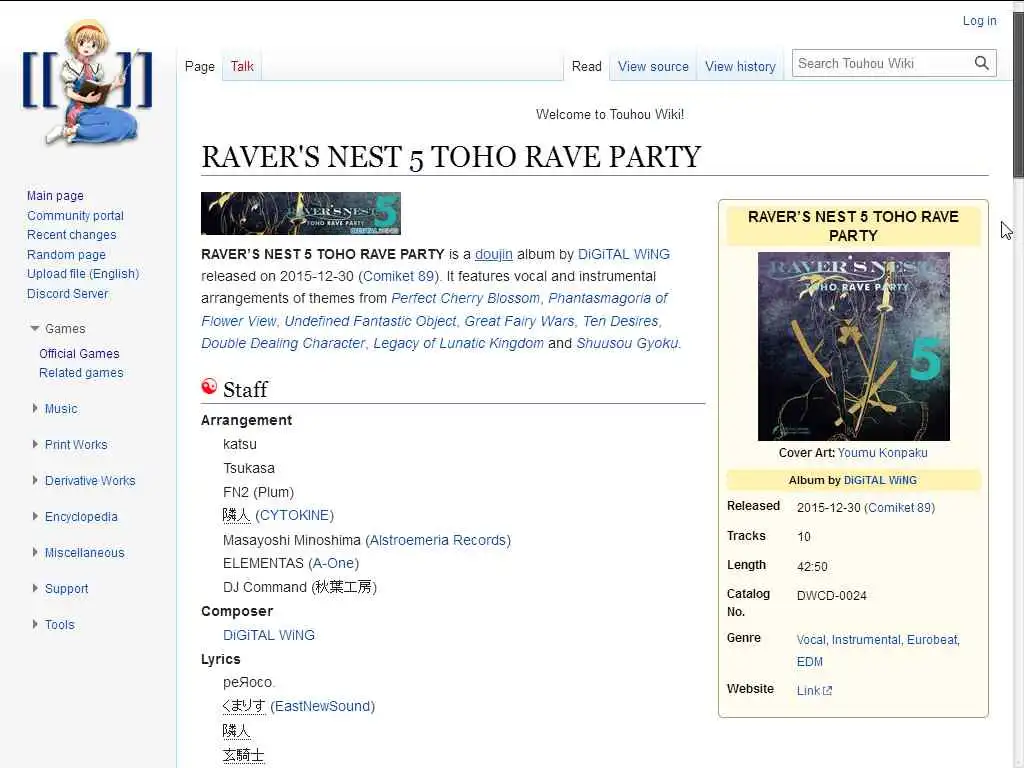1024x768 pixels.
Task: Open Comiket 89 link in infobox
Action: pyautogui.click(x=900, y=507)
